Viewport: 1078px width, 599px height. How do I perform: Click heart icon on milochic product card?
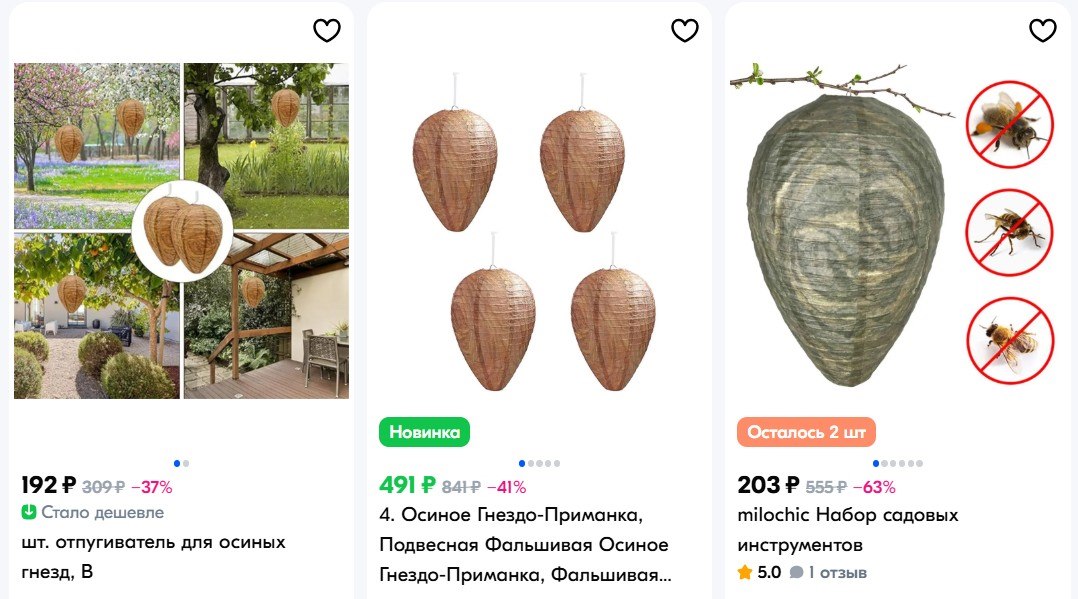[1042, 30]
